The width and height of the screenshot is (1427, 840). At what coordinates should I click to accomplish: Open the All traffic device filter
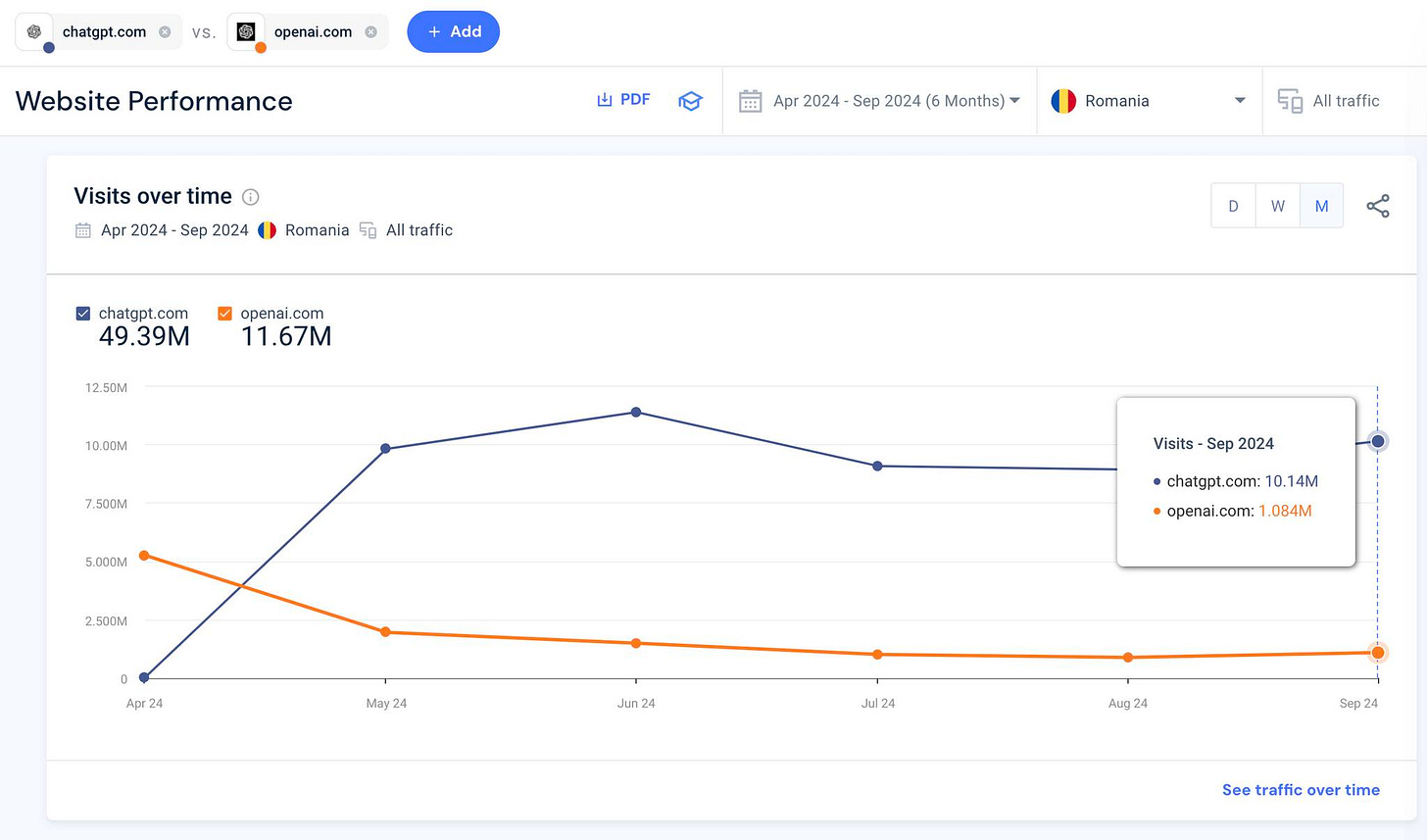(1328, 101)
